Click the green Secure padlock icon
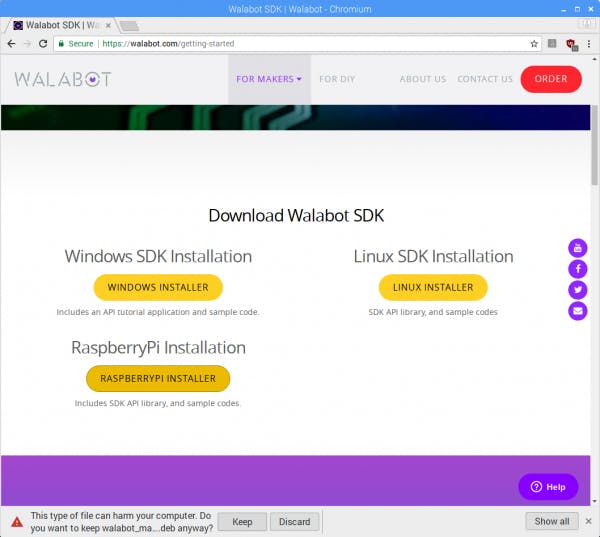Screen dimensions: 600x537 [61, 44]
